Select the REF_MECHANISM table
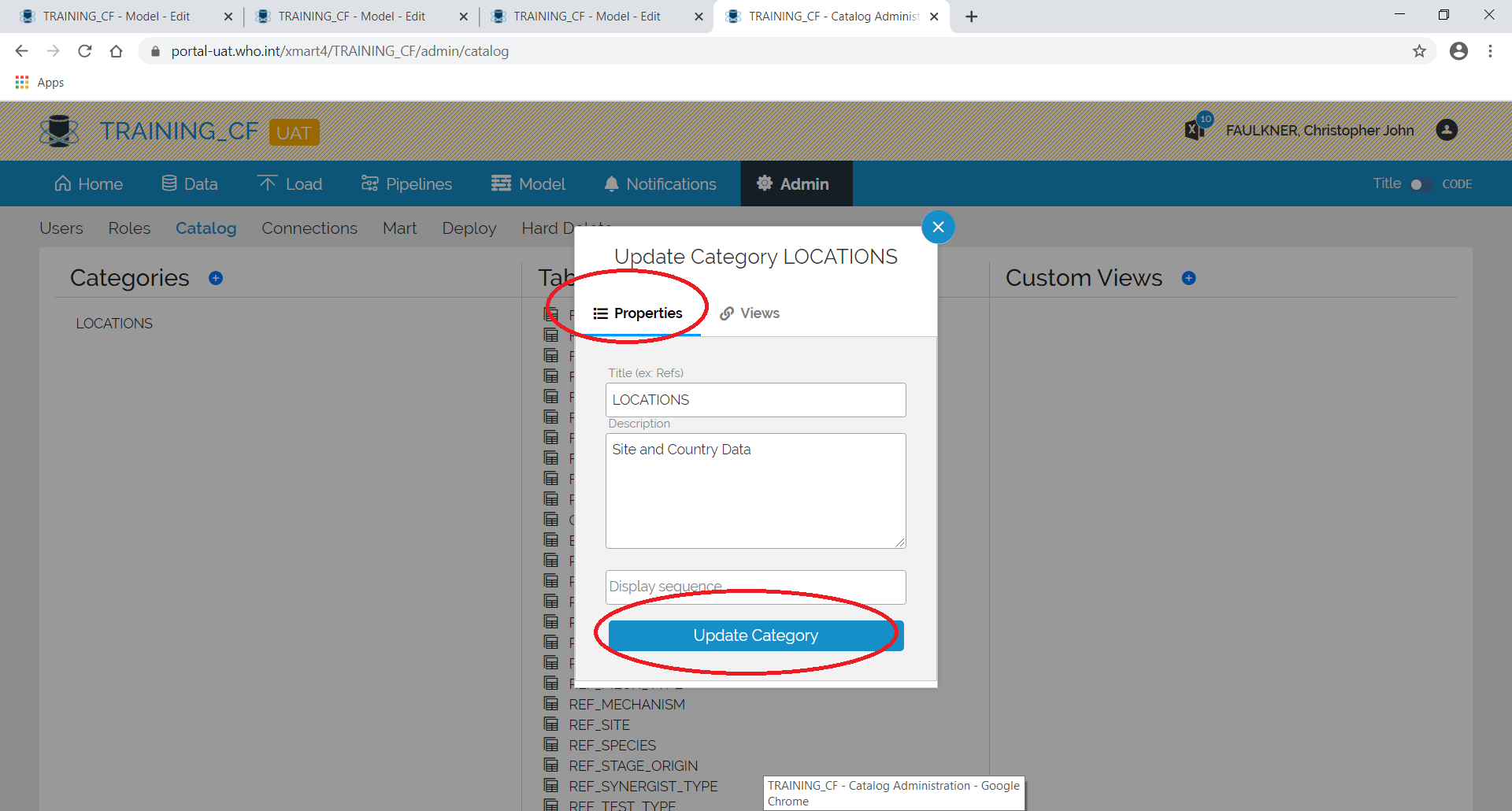 coord(627,705)
